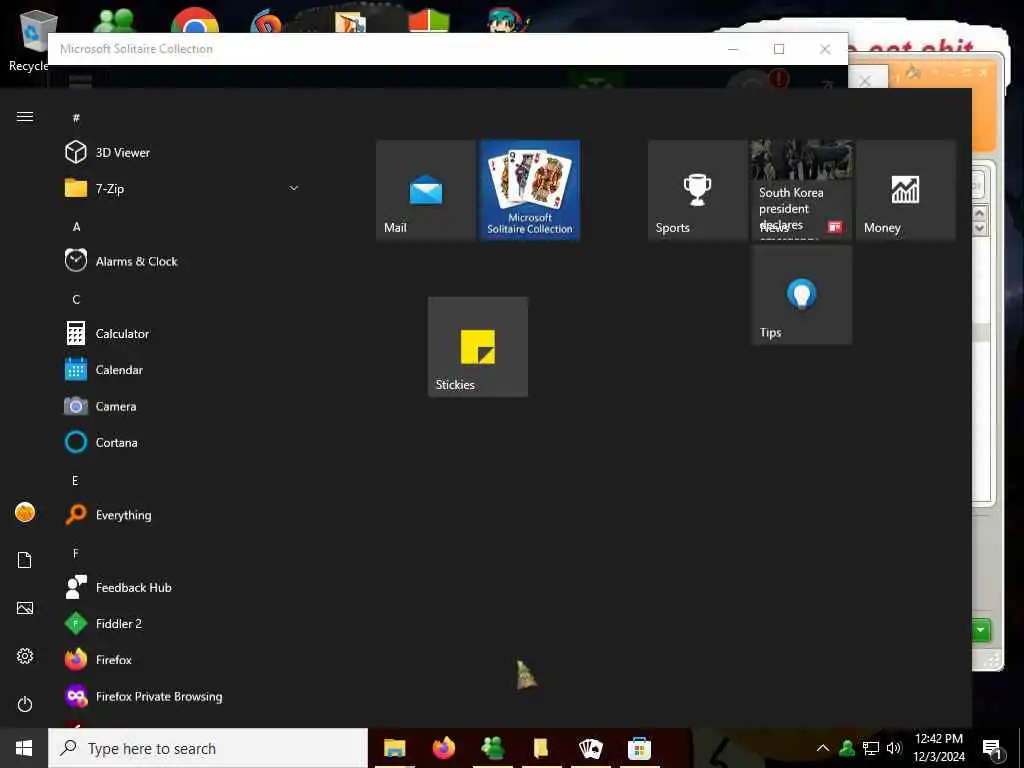Open Firefox from the taskbar

pos(443,748)
